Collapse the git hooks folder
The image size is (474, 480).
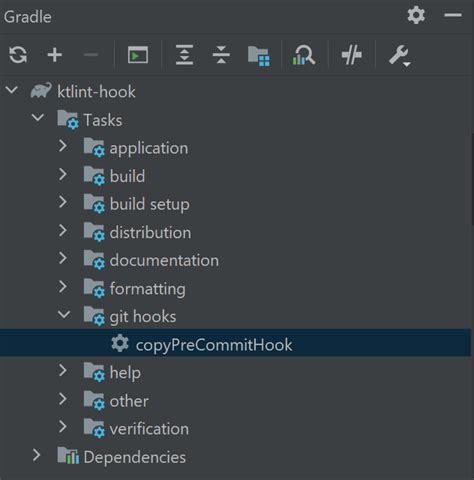64,315
